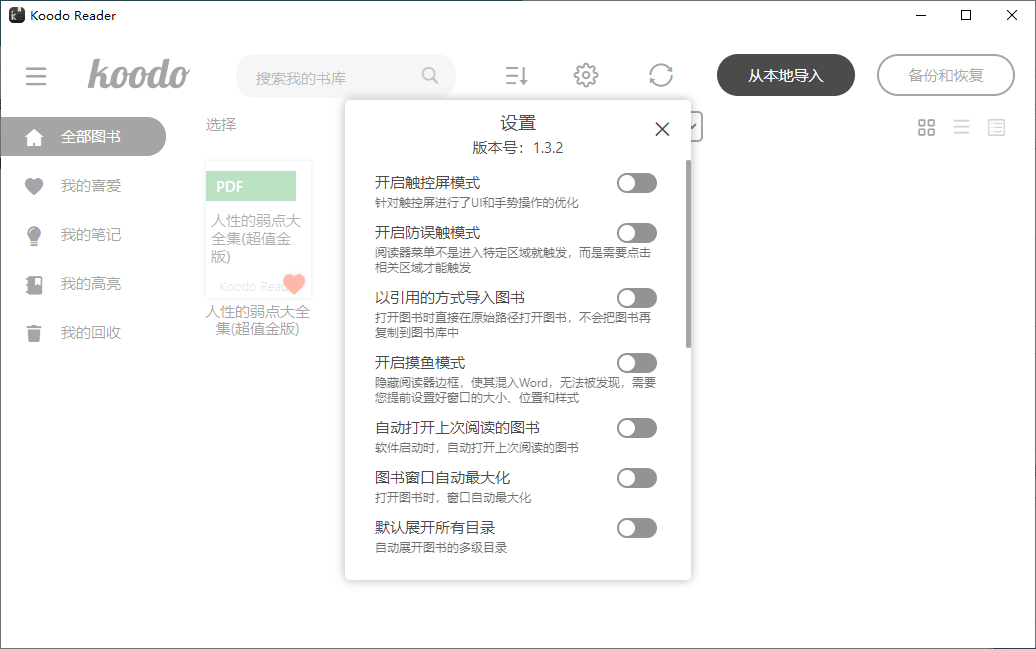Image resolution: width=1036 pixels, height=649 pixels.
Task: Open 我的高亮 in the sidebar
Action: coord(90,283)
